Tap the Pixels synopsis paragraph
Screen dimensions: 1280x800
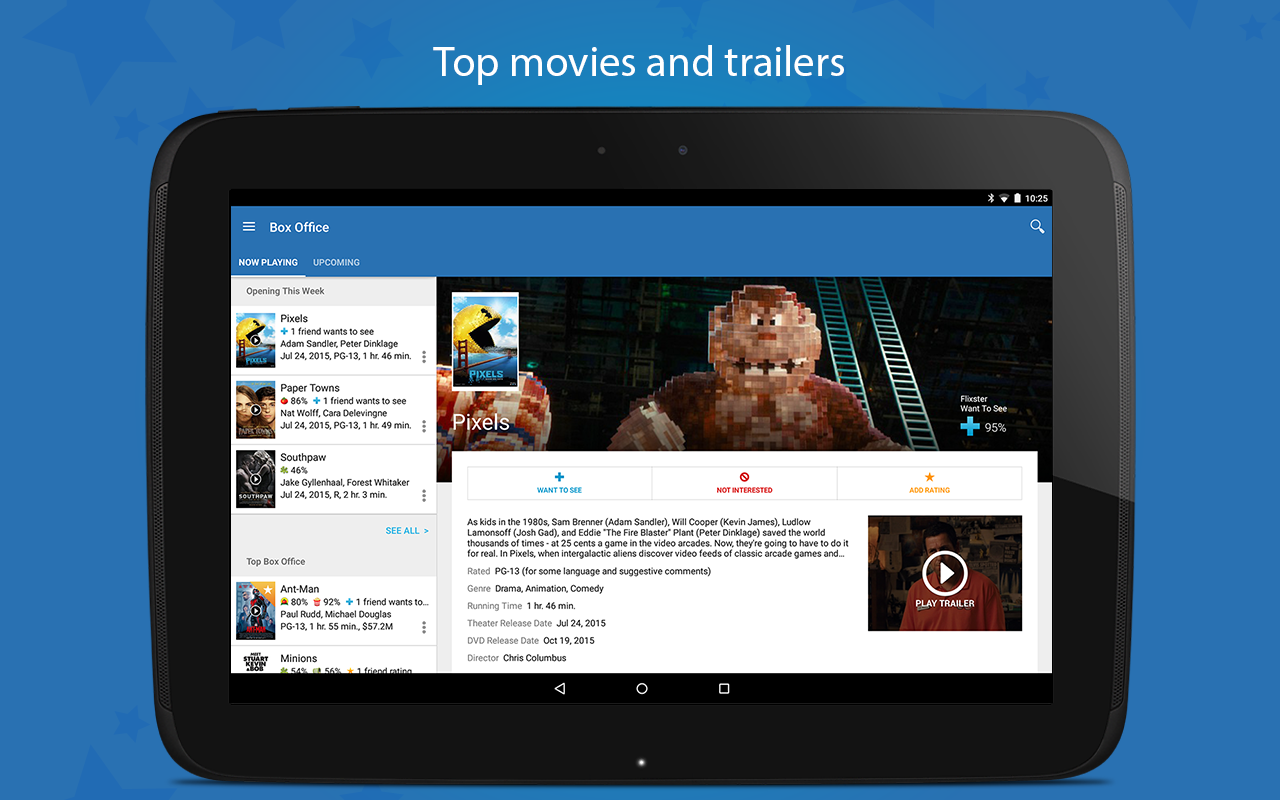(659, 537)
